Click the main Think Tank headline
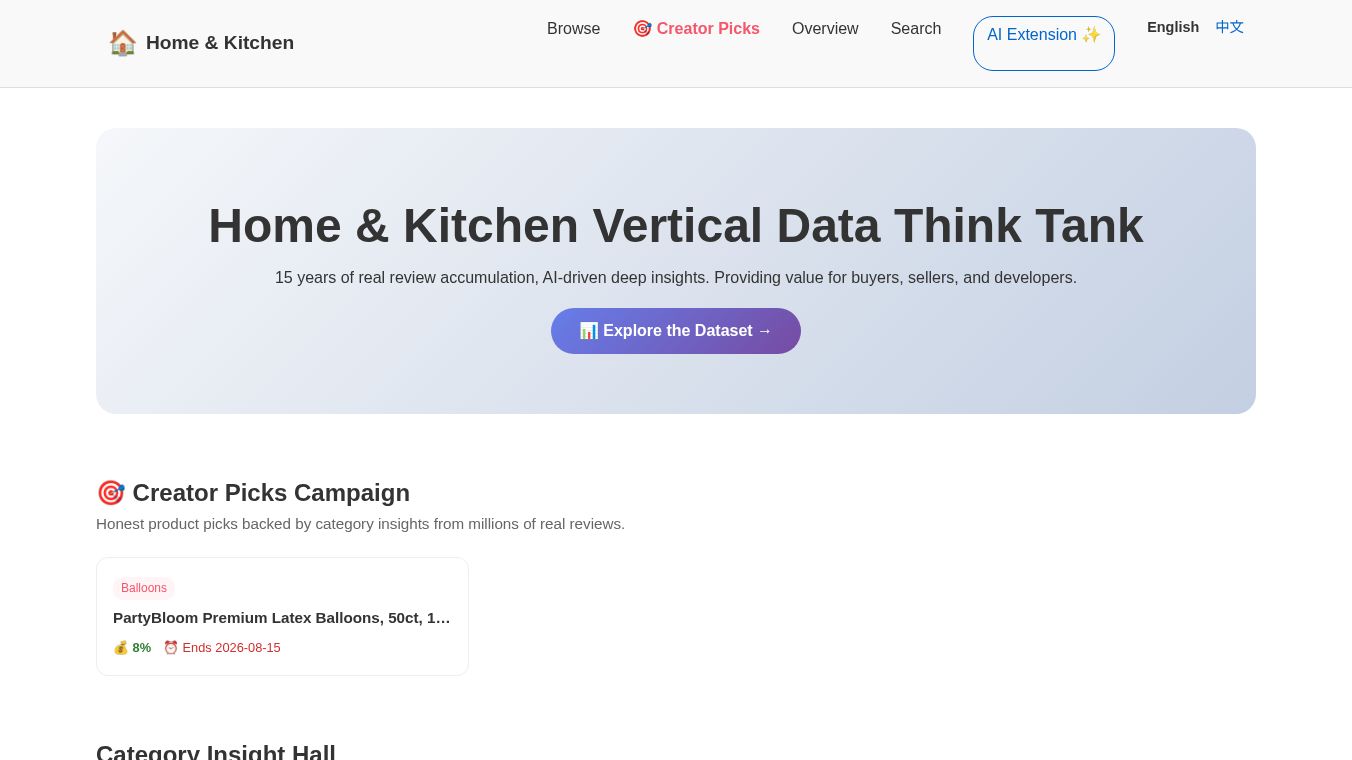 pos(676,226)
